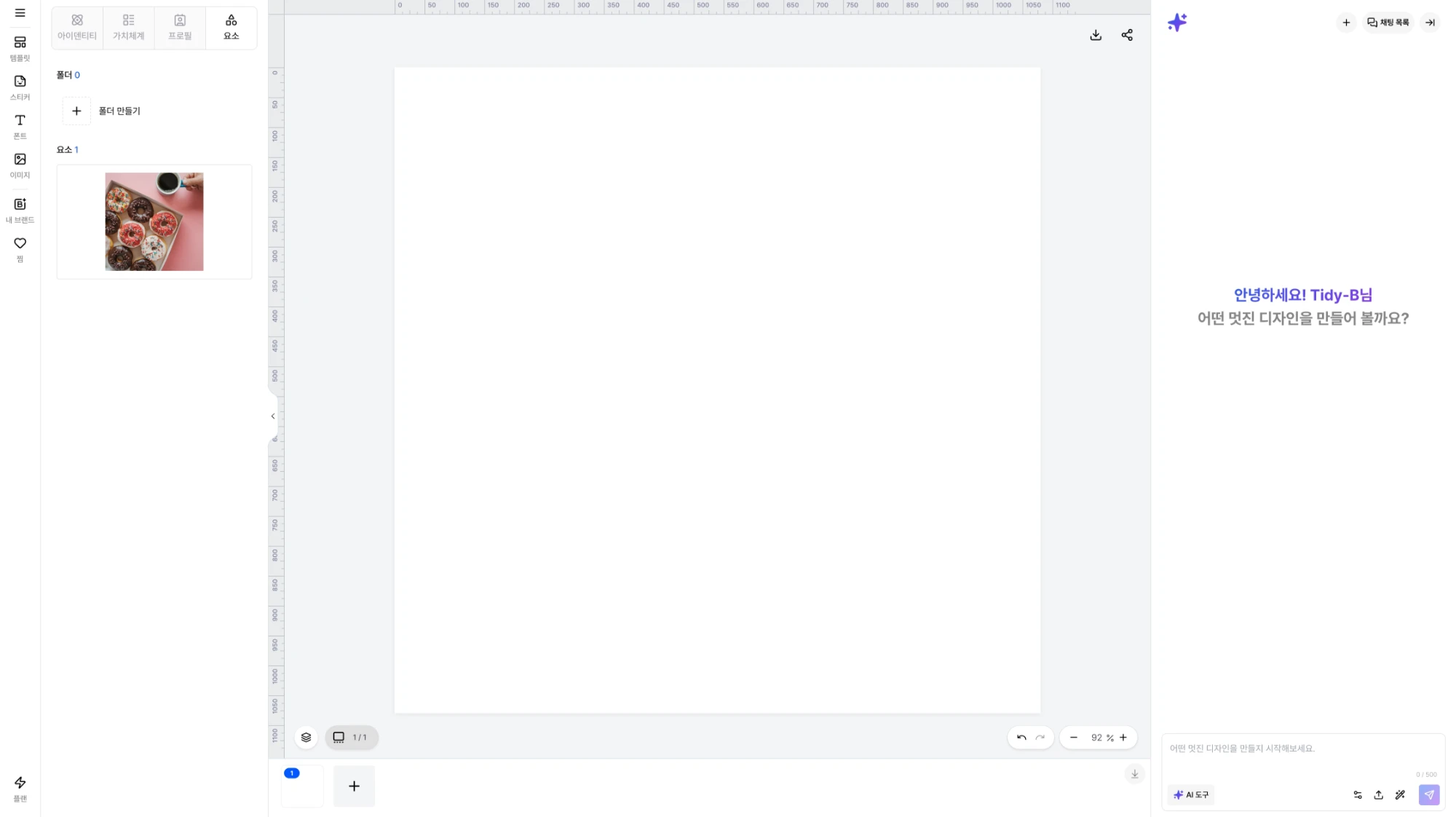Viewport: 1456px width, 817px height.
Task: Open the 스티커 stickers sidebar section
Action: (20, 87)
